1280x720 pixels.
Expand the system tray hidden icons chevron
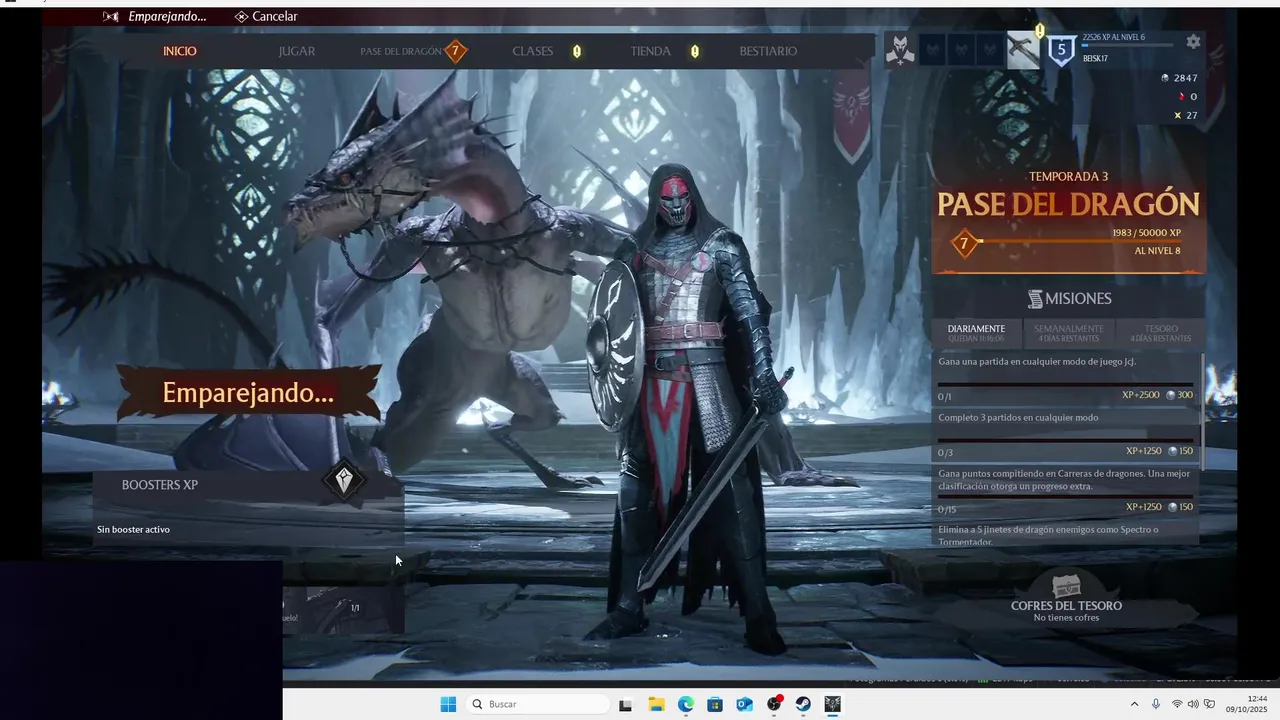point(1134,704)
